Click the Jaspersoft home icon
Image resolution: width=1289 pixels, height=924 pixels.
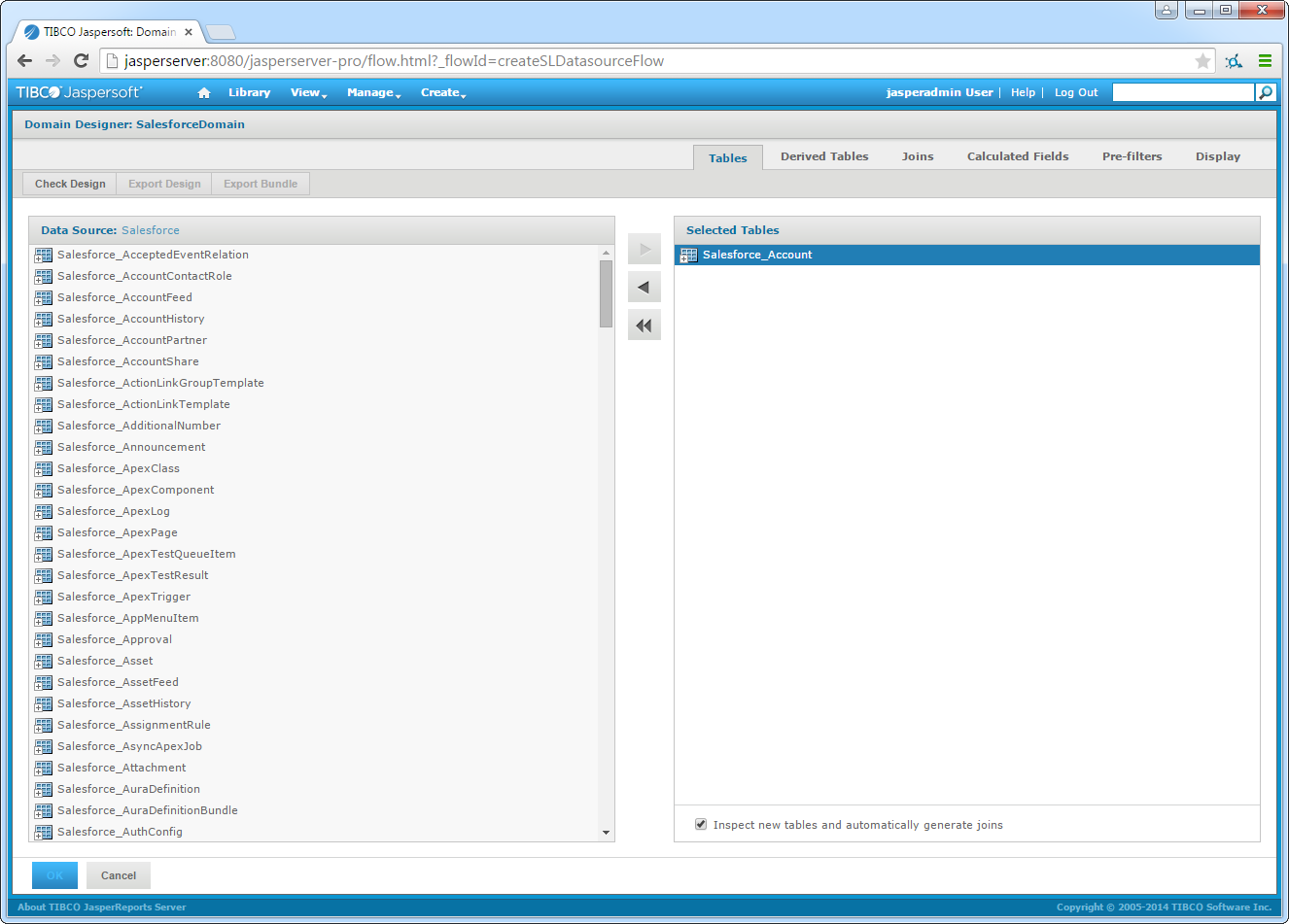(x=204, y=93)
